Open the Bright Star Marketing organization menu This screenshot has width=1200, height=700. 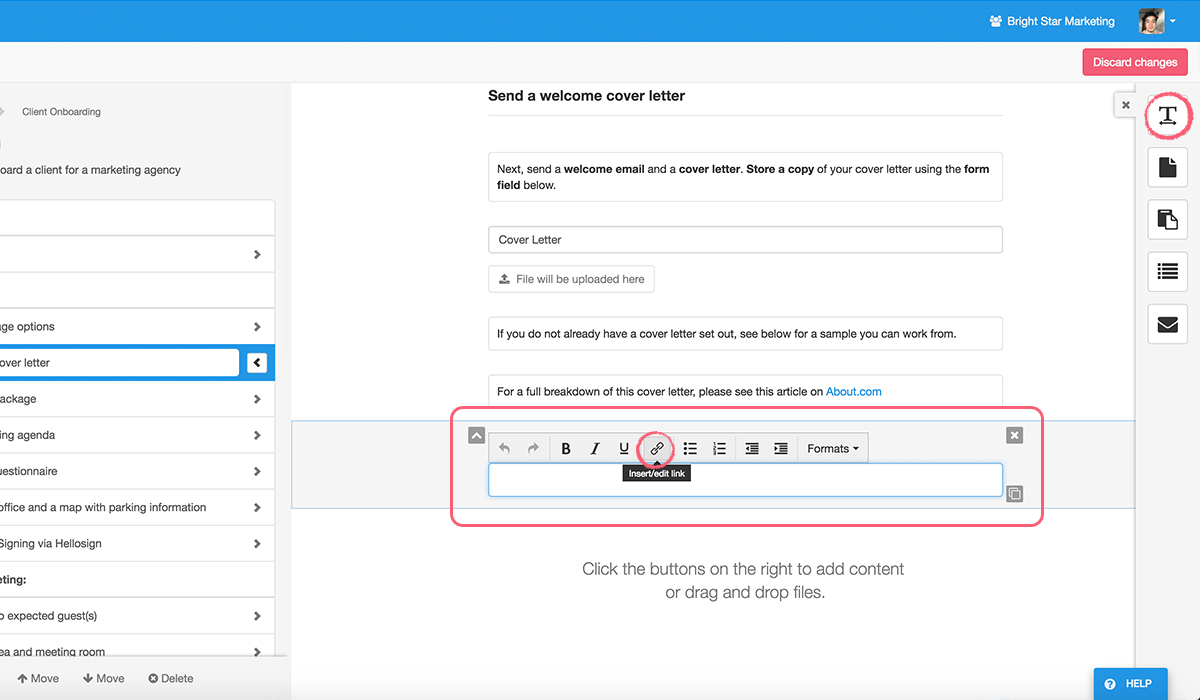click(1051, 21)
